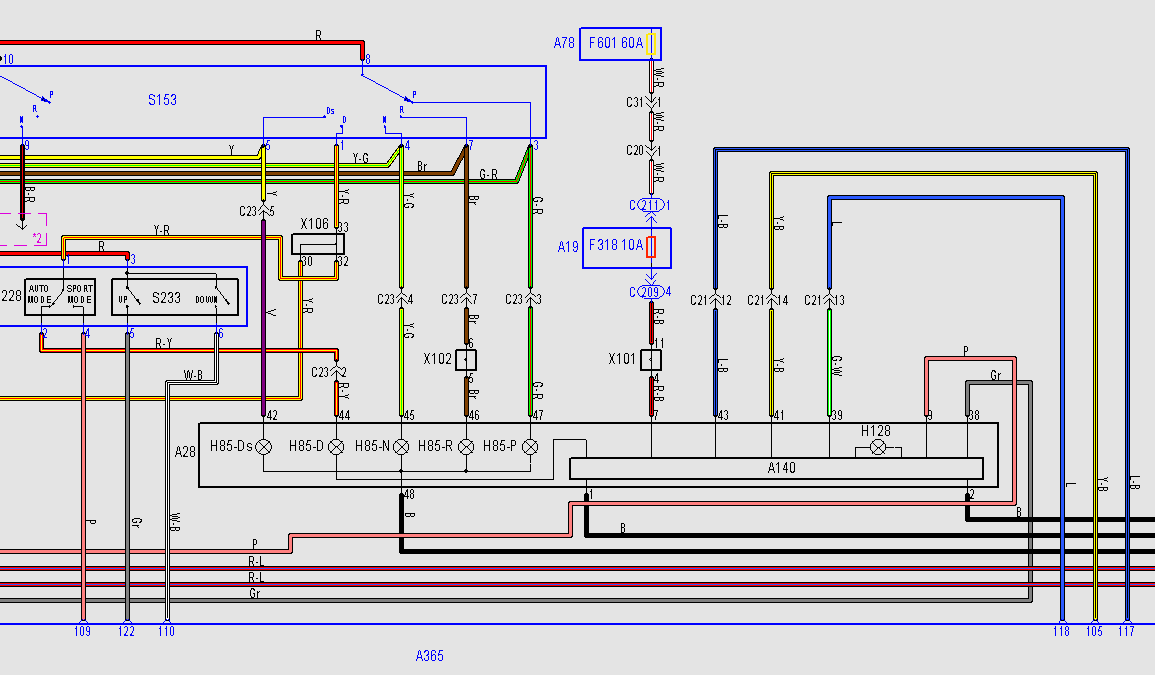The height and width of the screenshot is (675, 1155).
Task: Click the yellow F601 60A fuse symbol
Action: click(651, 44)
